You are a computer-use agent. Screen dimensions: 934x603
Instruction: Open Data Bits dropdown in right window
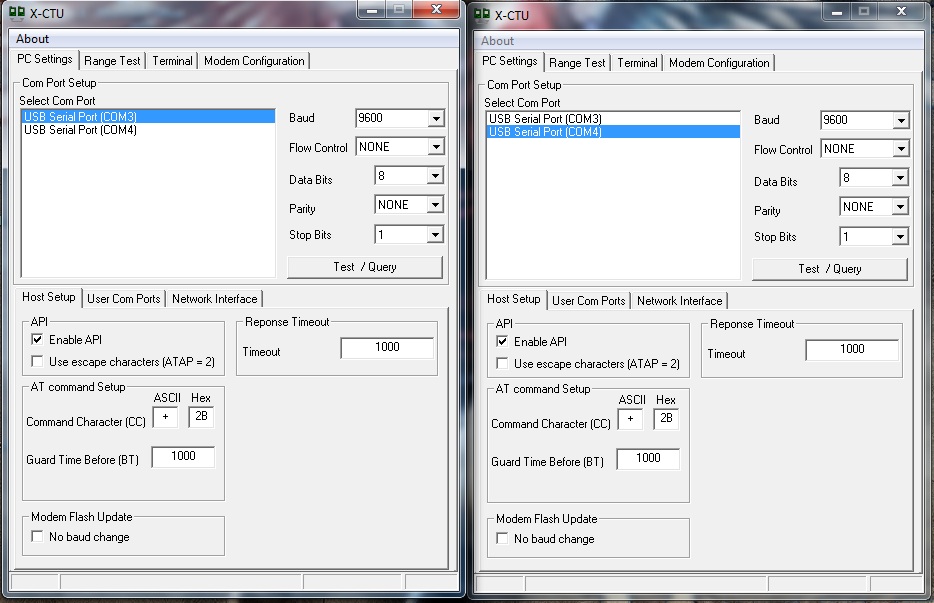(901, 178)
